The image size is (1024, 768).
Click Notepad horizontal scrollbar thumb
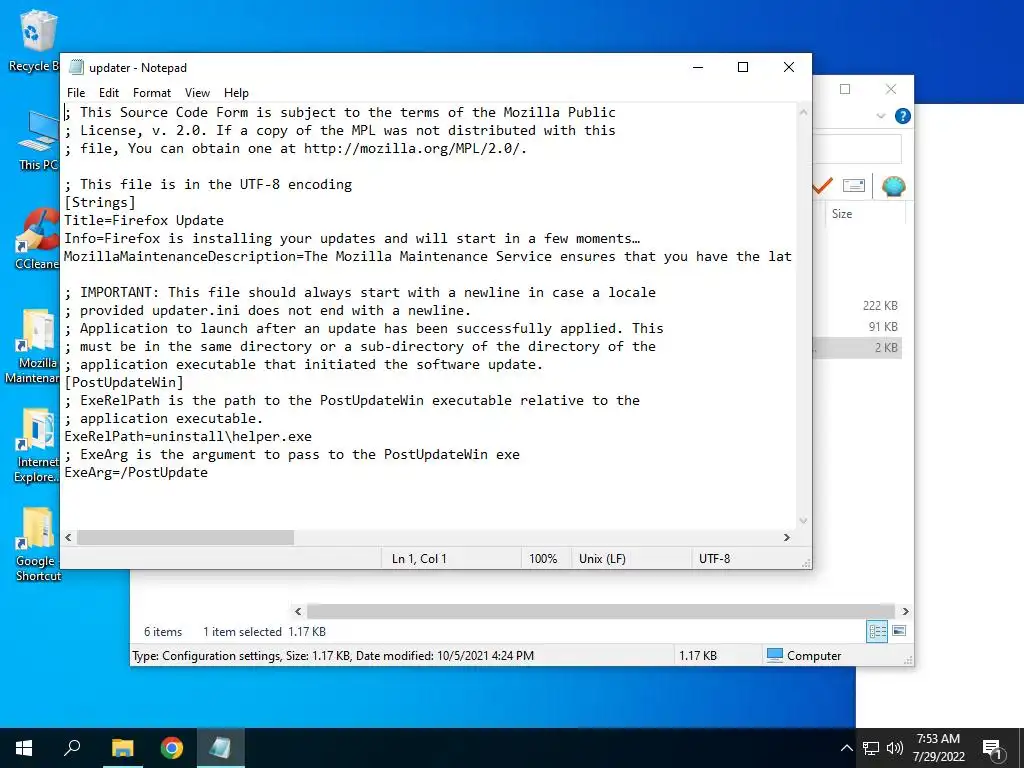tap(185, 537)
